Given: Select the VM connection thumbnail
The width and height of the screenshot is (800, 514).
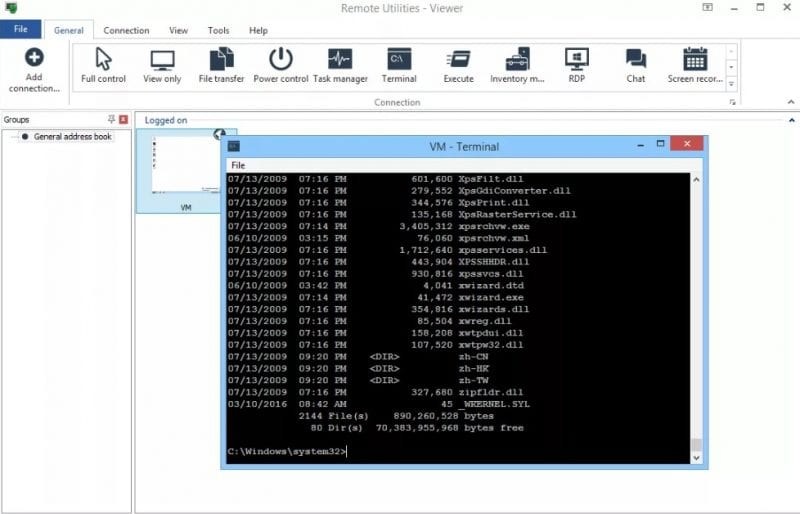Looking at the screenshot, I should [185, 172].
